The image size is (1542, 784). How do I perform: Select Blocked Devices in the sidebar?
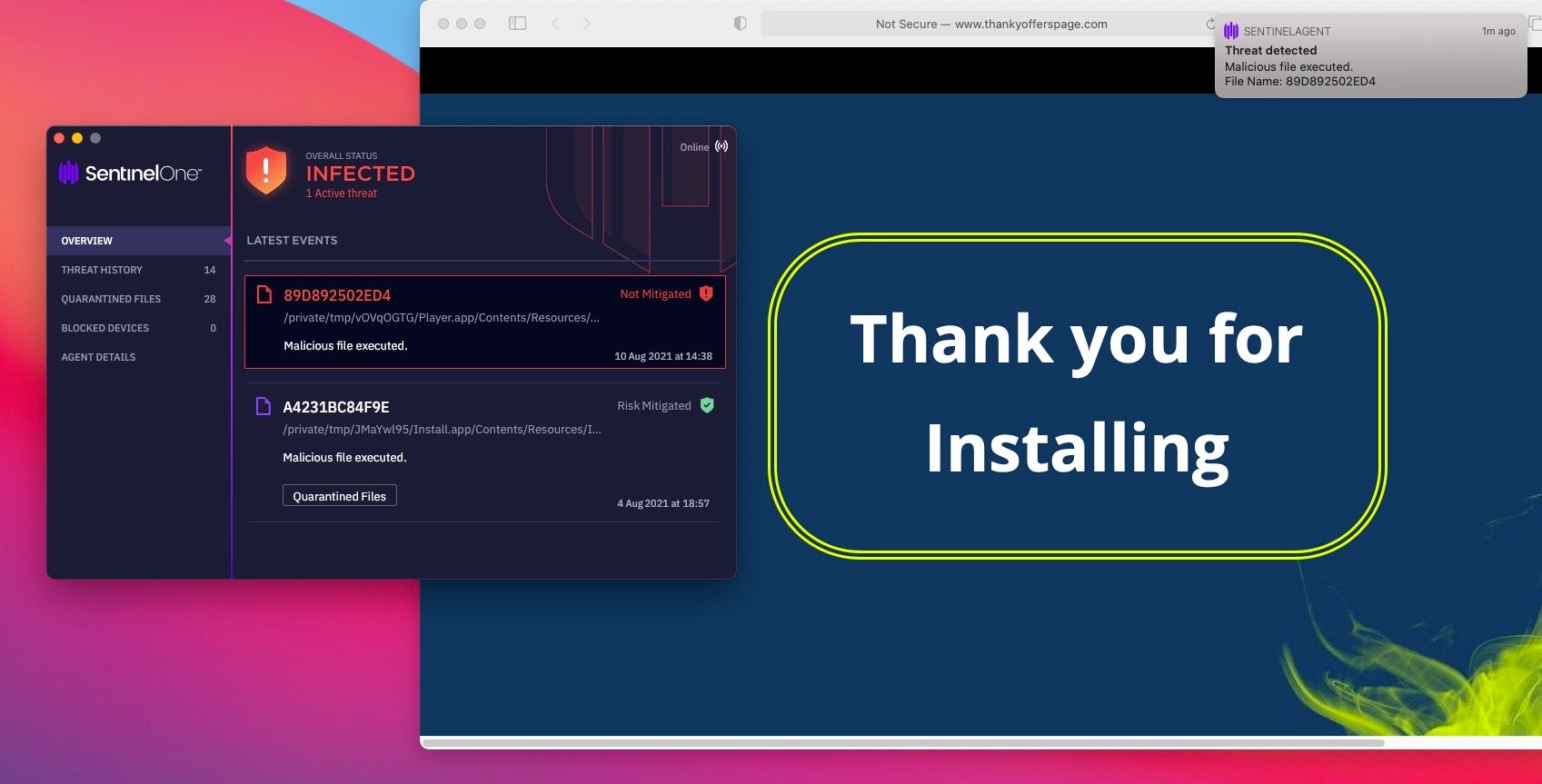point(104,328)
